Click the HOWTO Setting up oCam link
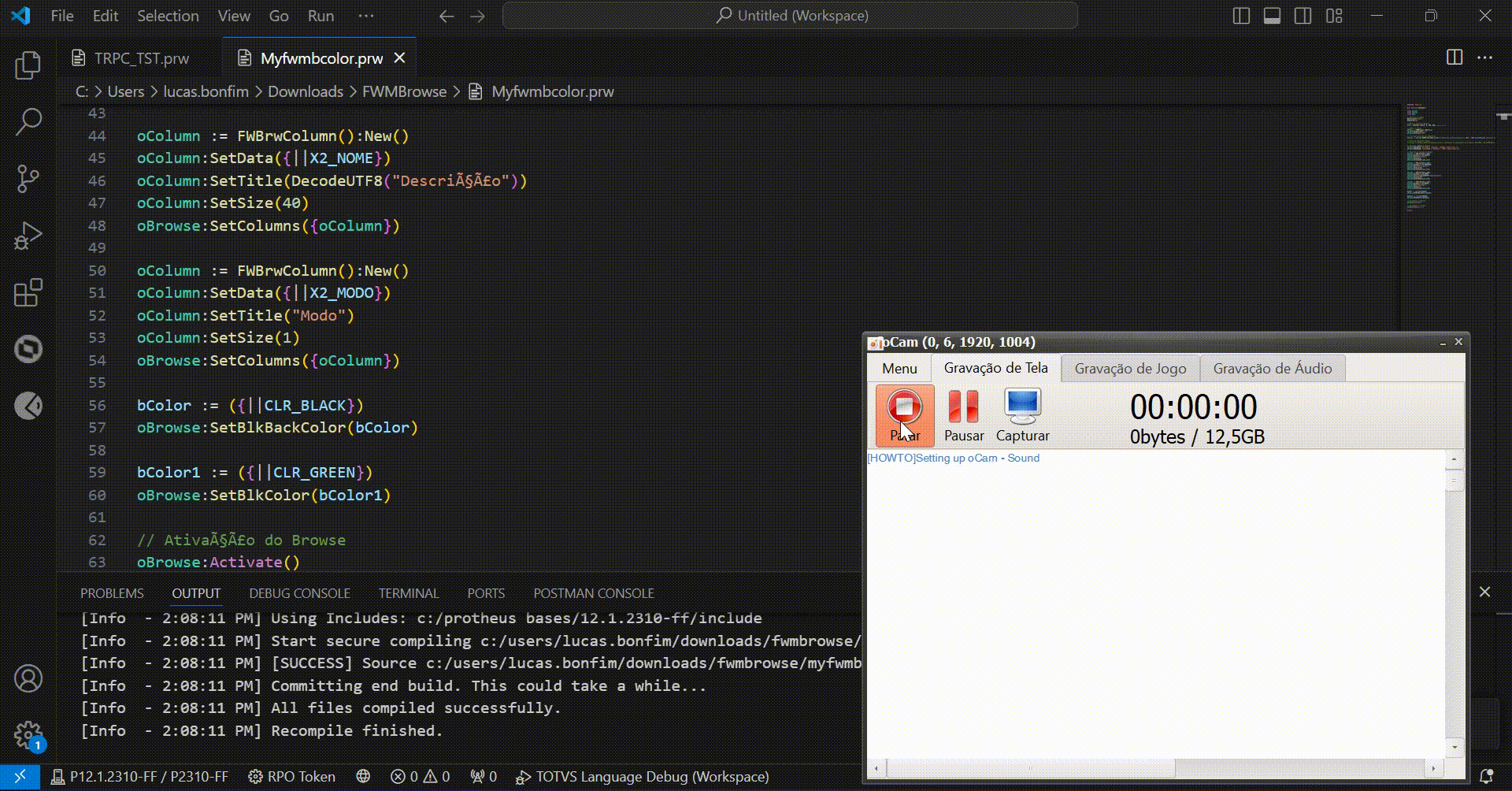Image resolution: width=1512 pixels, height=791 pixels. (x=953, y=458)
